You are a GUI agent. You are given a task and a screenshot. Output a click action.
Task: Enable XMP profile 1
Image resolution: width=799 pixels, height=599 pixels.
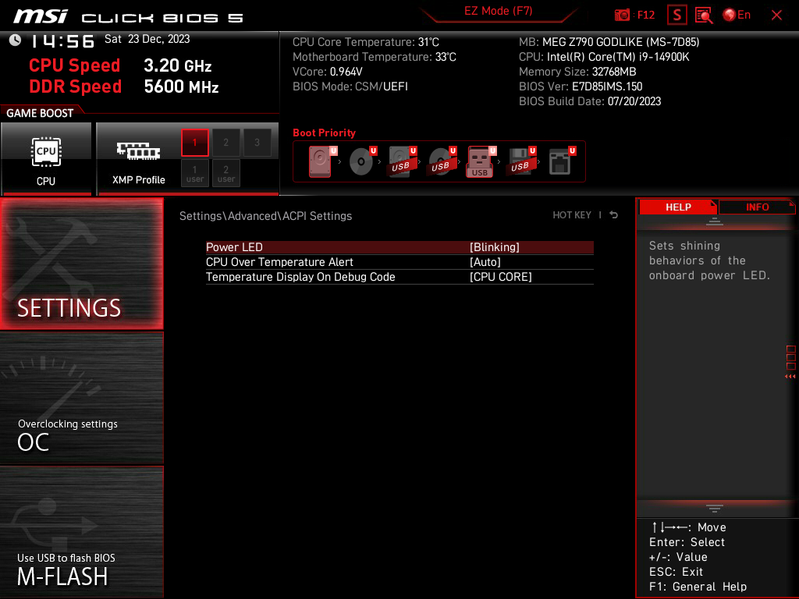point(195,143)
